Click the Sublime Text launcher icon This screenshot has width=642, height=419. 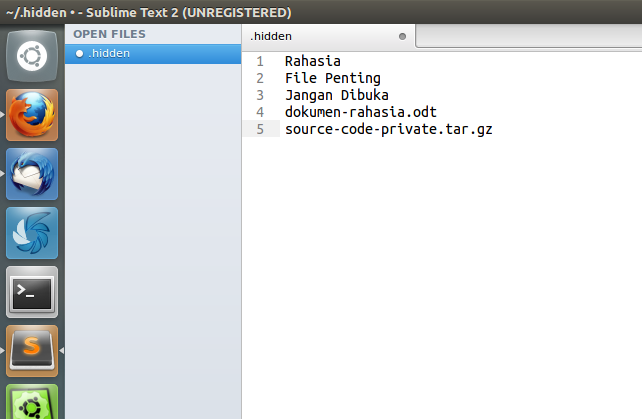click(x=32, y=350)
